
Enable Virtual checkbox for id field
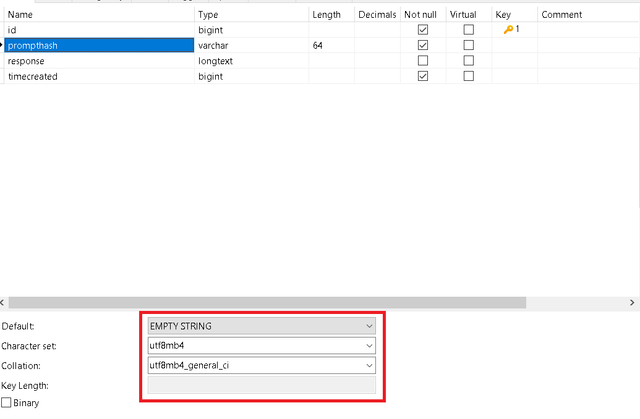(469, 30)
